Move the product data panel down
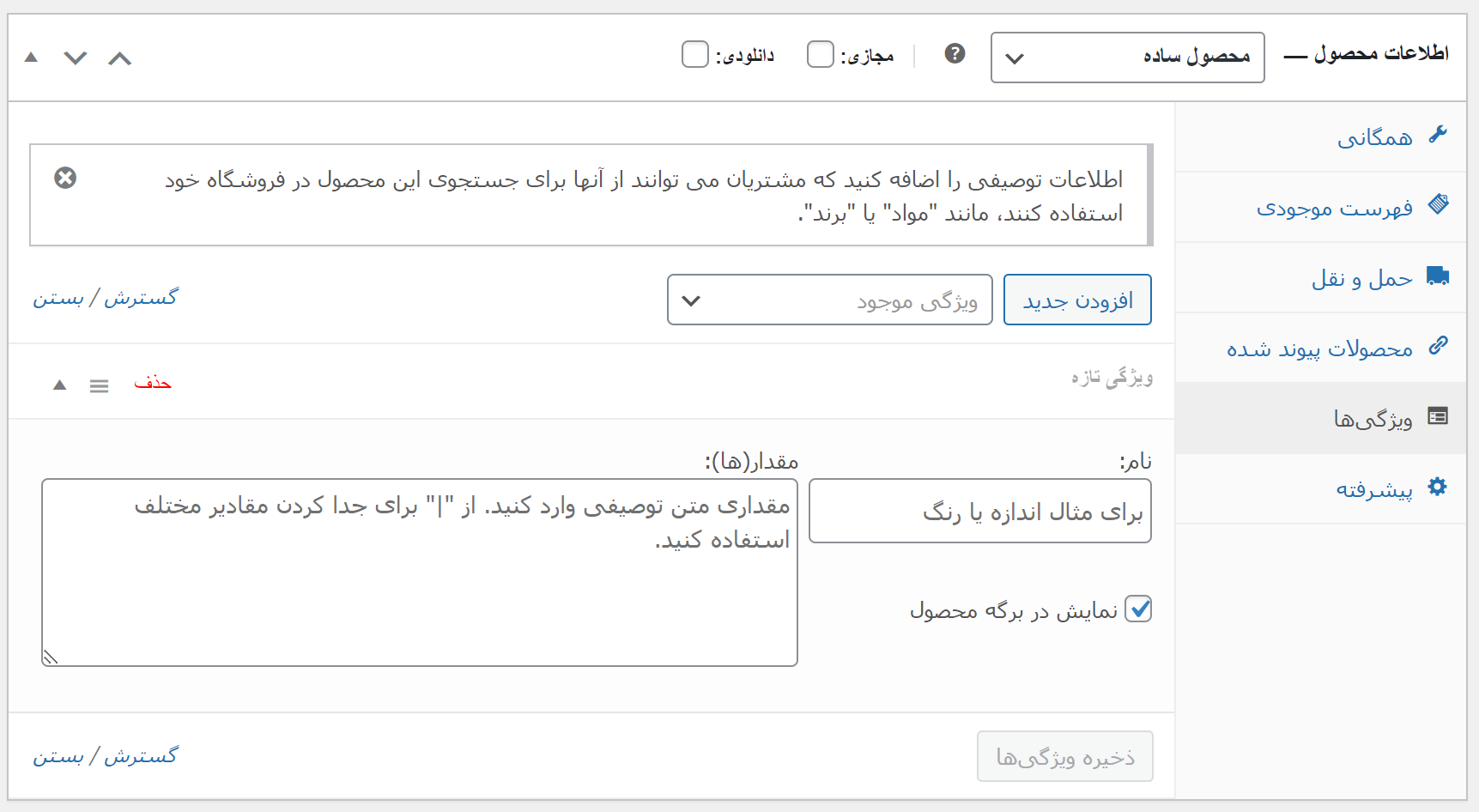 [x=76, y=58]
